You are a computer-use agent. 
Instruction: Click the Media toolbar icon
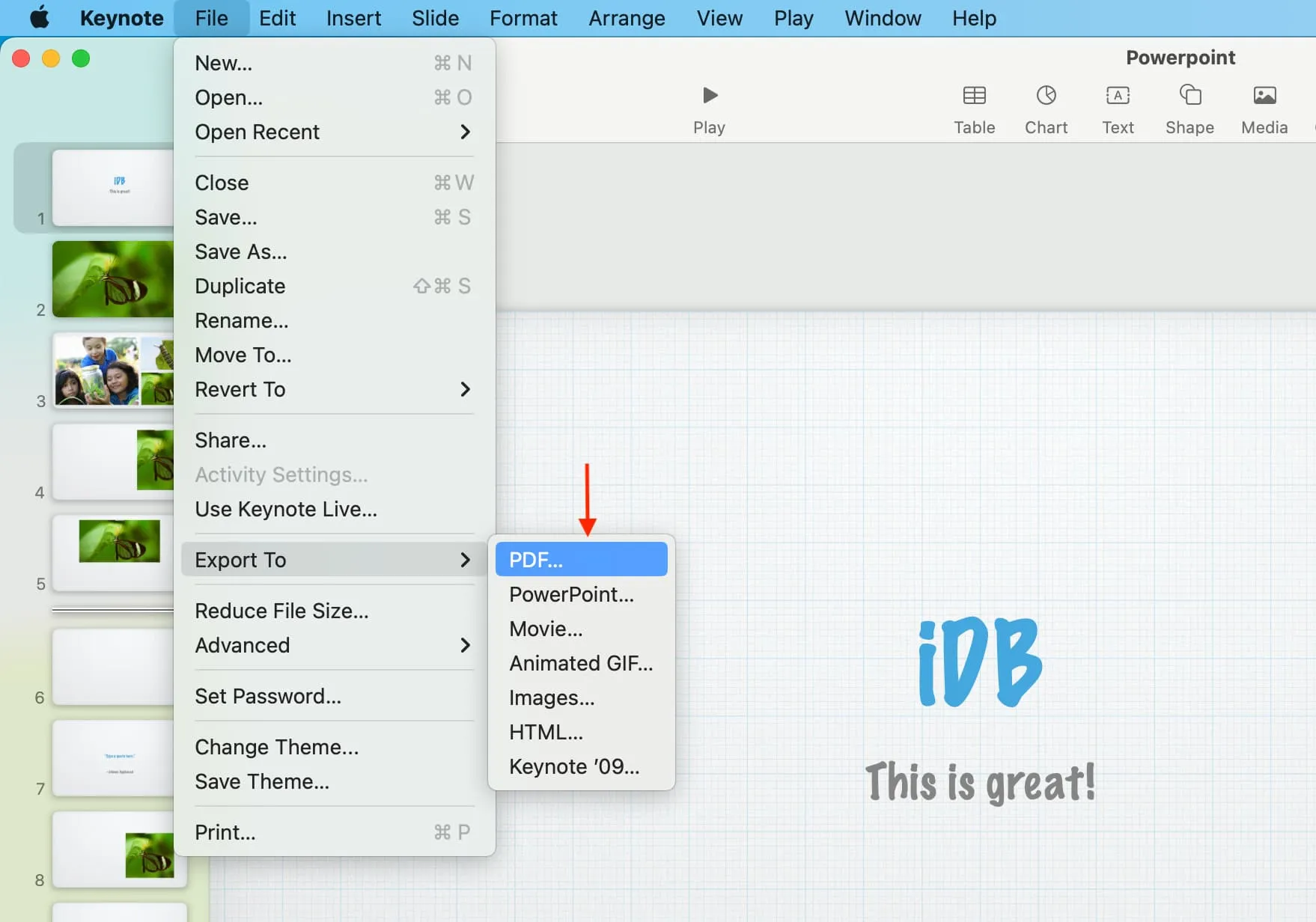click(1264, 96)
